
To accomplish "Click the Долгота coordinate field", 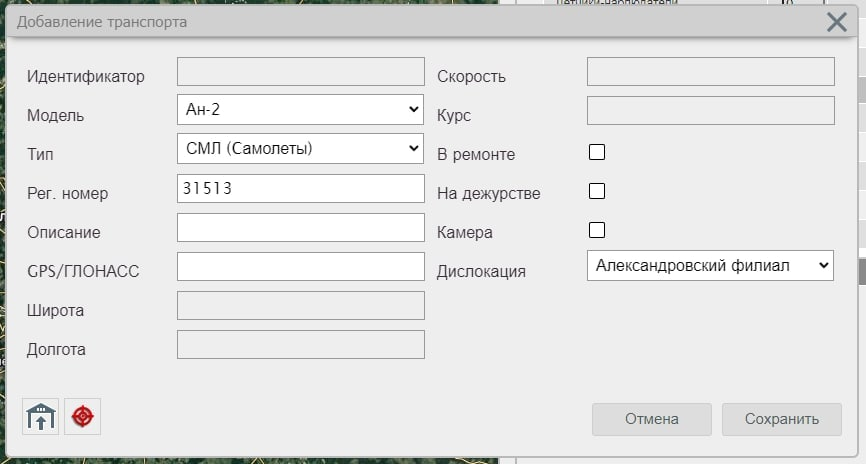I will [x=300, y=344].
